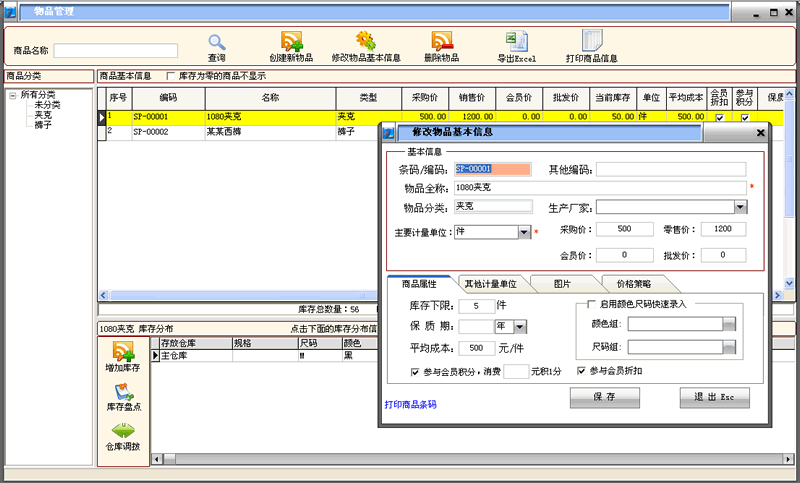This screenshot has width=800, height=483.
Task: Click the 物品分类 field 夹克
Action: 493,207
